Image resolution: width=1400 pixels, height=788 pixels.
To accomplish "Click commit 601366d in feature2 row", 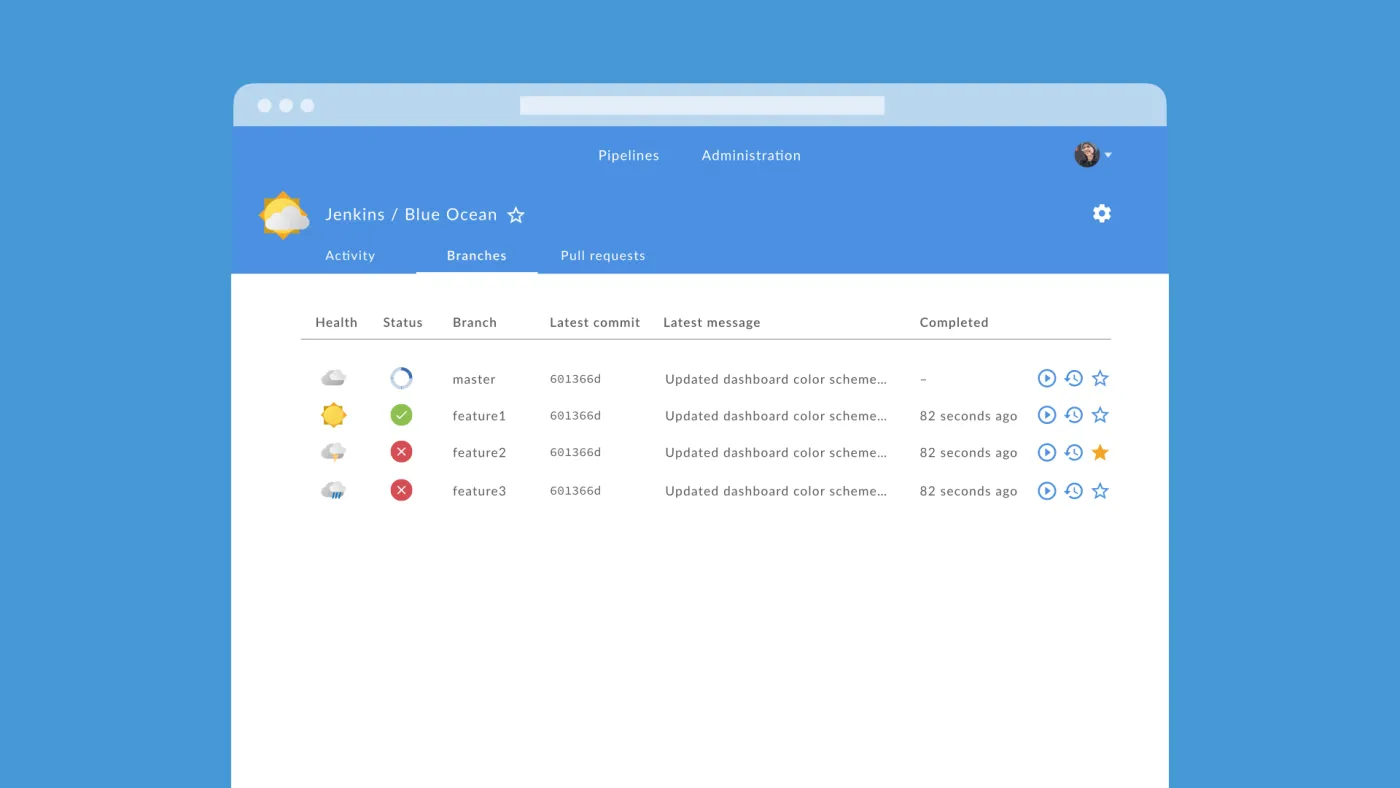I will (x=575, y=453).
